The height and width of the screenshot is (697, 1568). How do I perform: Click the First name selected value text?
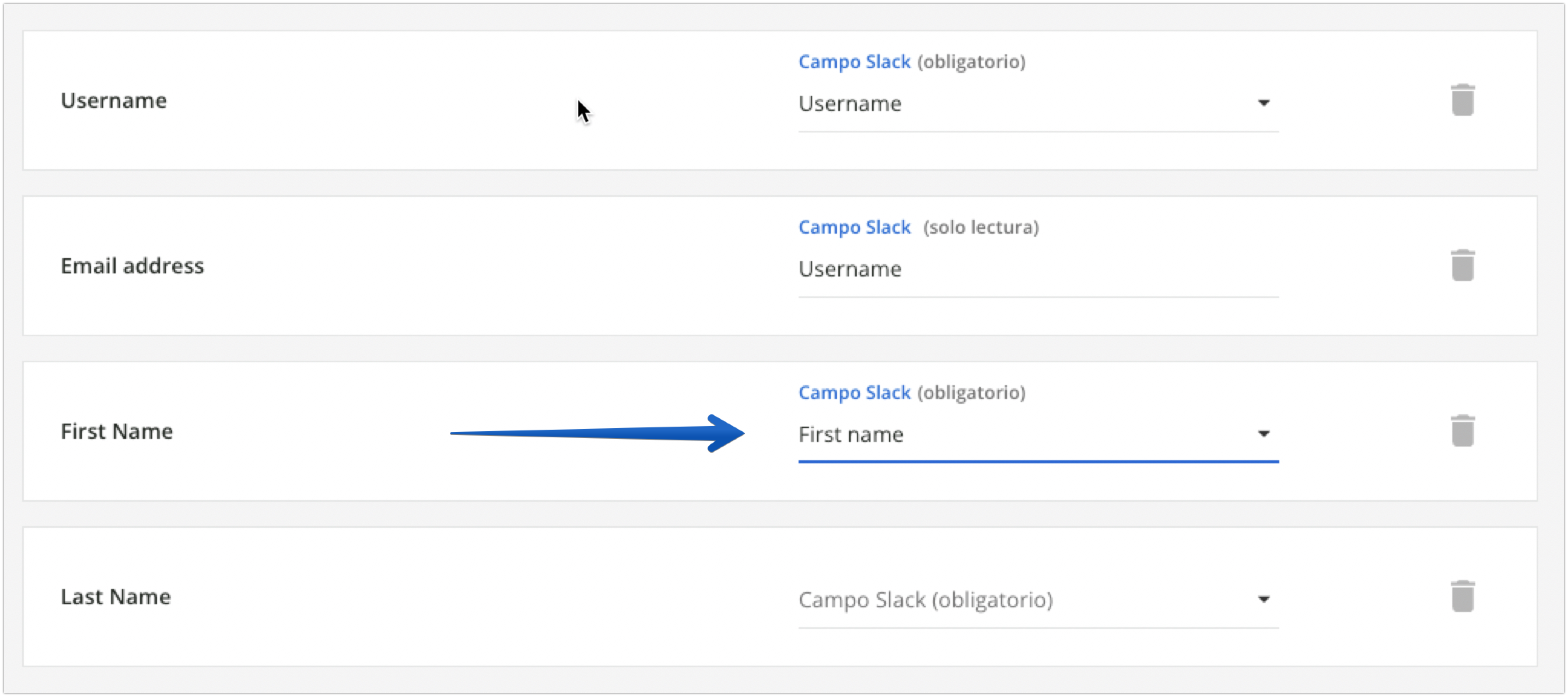coord(850,435)
